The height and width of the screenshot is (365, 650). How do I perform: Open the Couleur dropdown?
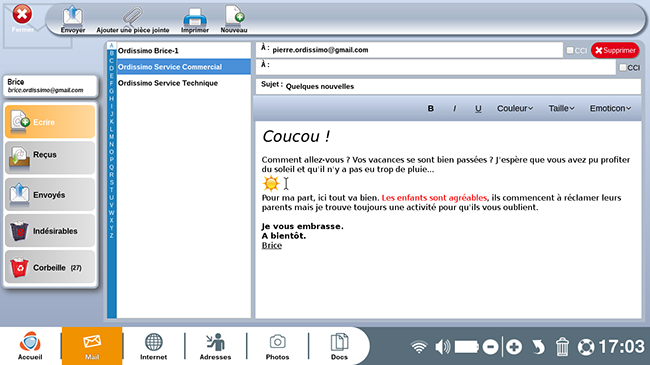coord(515,108)
